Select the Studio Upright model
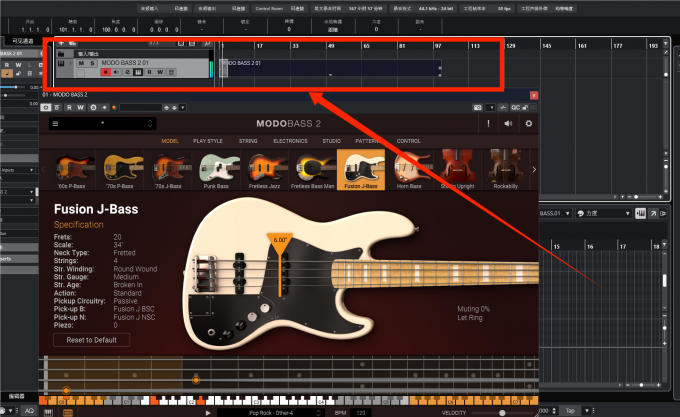Viewport: 680px width, 417px height. (x=458, y=169)
